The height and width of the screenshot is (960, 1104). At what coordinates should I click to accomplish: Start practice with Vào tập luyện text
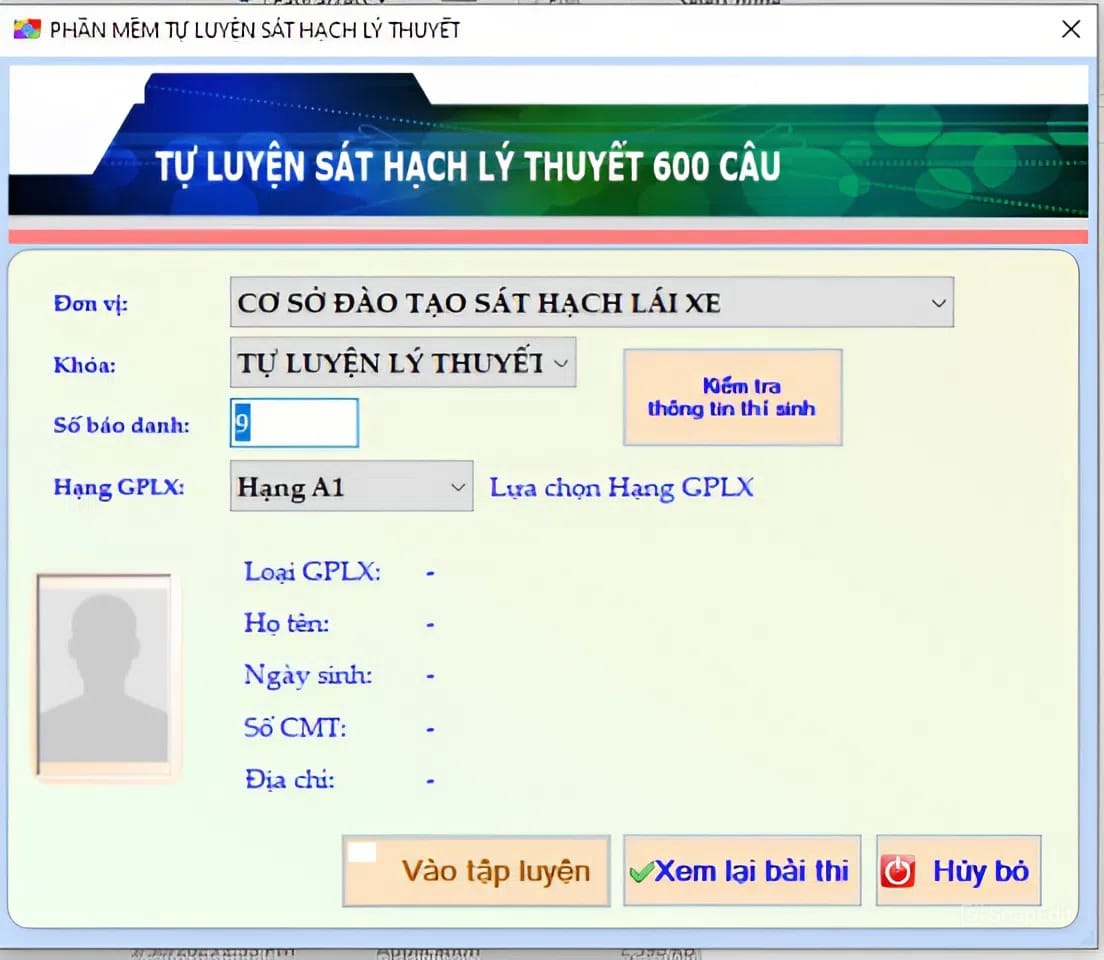pos(496,871)
